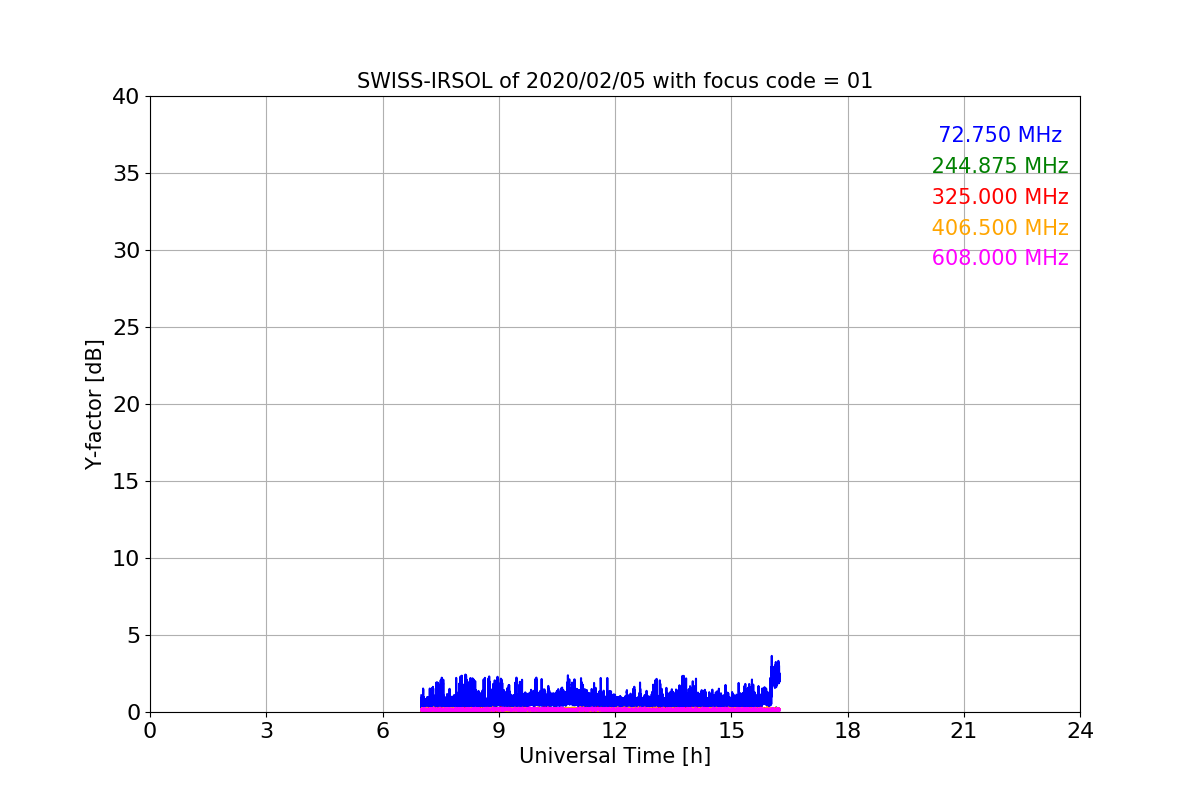Screen dimensions: 1200x800
Task: Select the 72.750 MHz legend label
Action: coord(1000,135)
